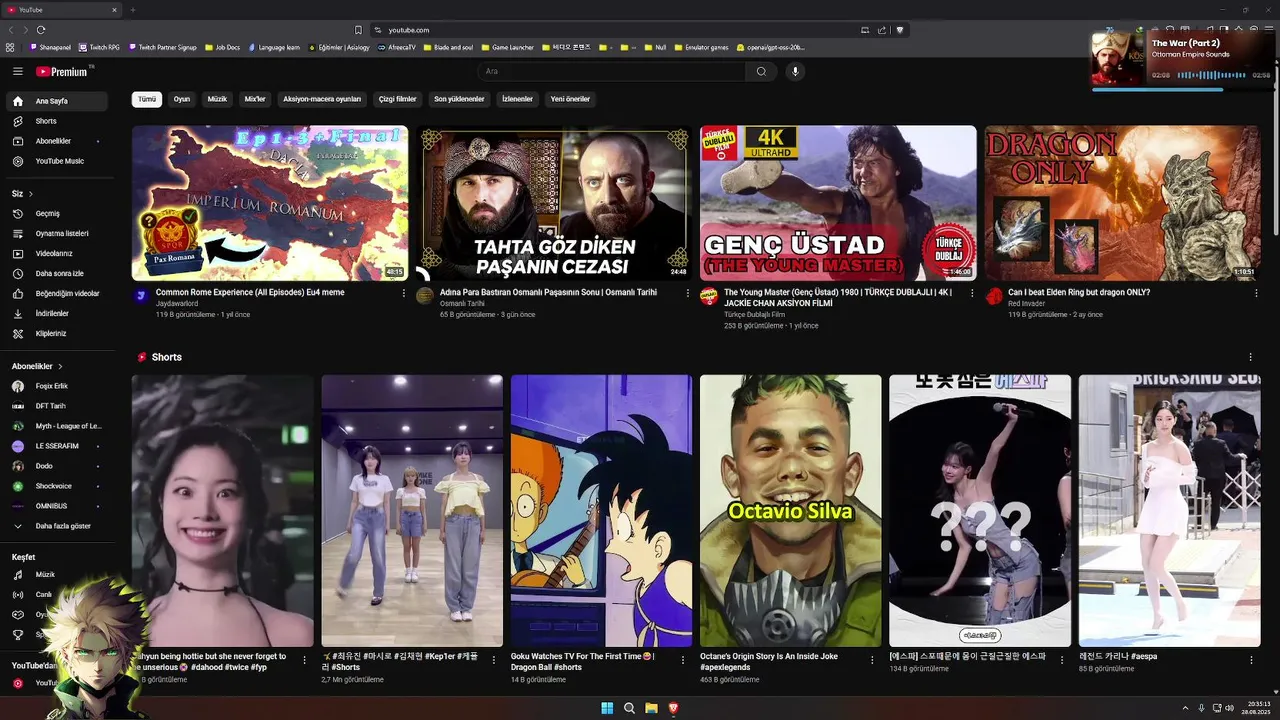Click the Osmanlı Tarihi channel avatar
The image size is (1280, 720).
(x=425, y=296)
